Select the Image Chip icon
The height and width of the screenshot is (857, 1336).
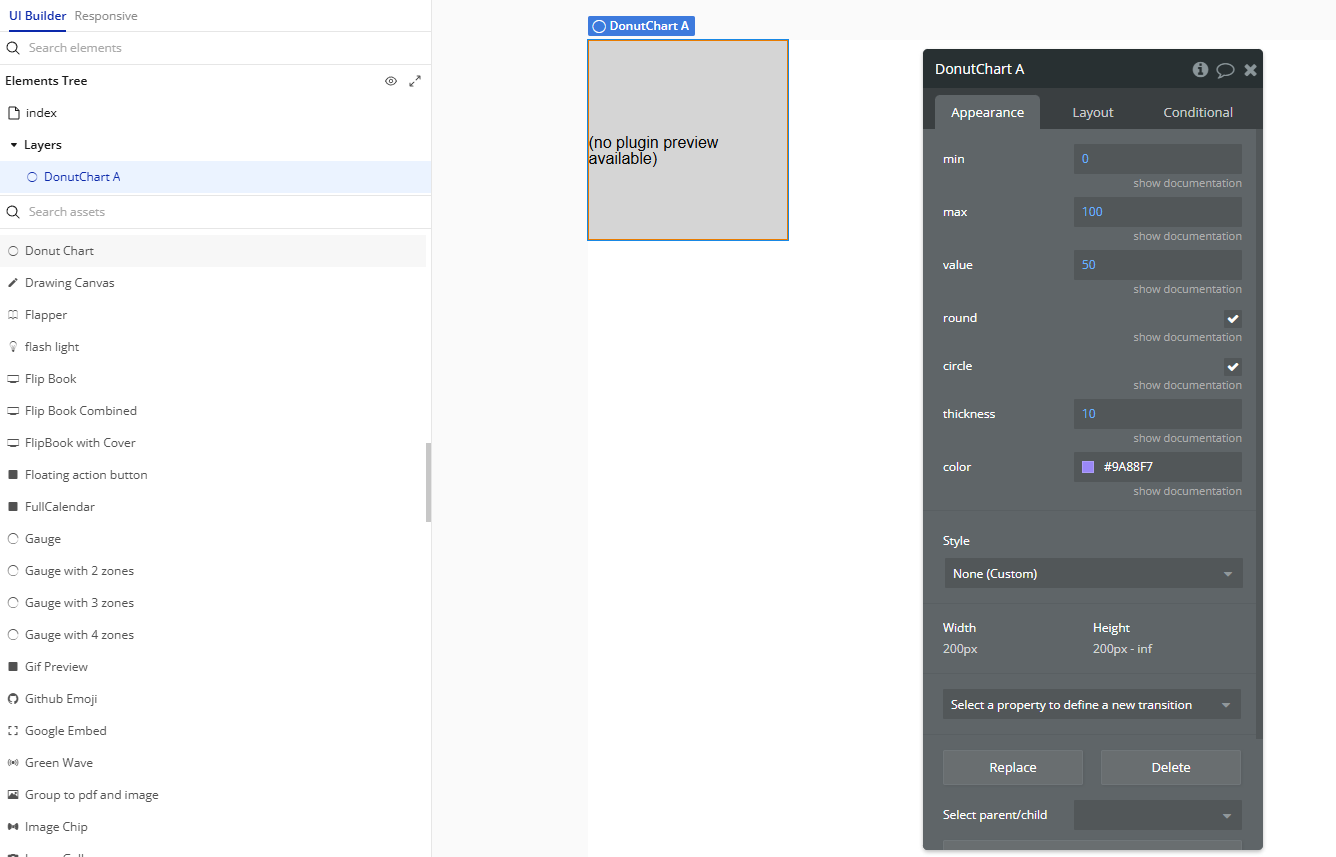14,827
